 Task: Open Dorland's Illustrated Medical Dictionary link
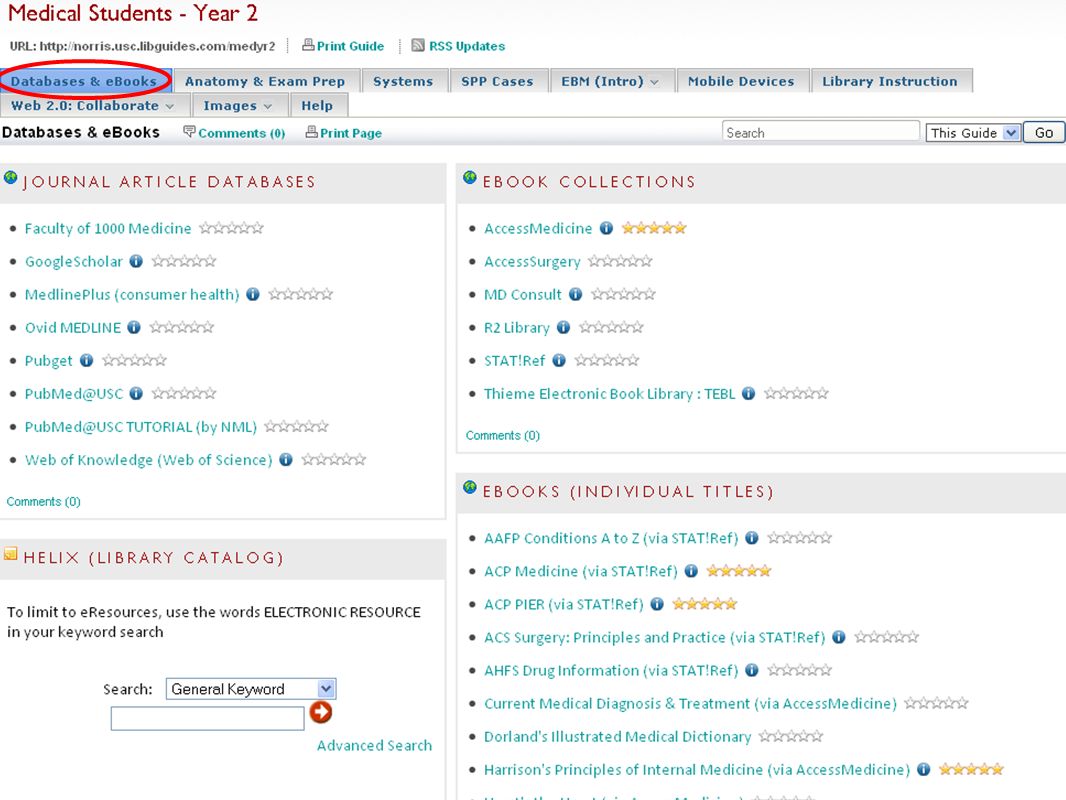pos(617,737)
